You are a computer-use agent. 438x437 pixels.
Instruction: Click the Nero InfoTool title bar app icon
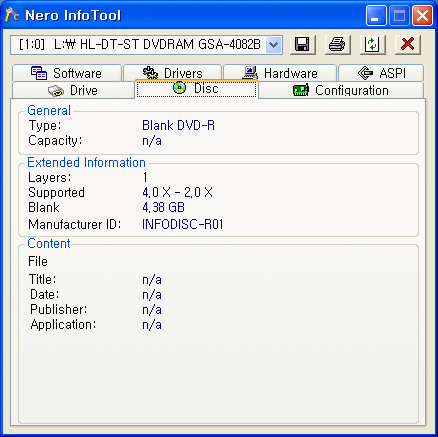[x=12, y=15]
